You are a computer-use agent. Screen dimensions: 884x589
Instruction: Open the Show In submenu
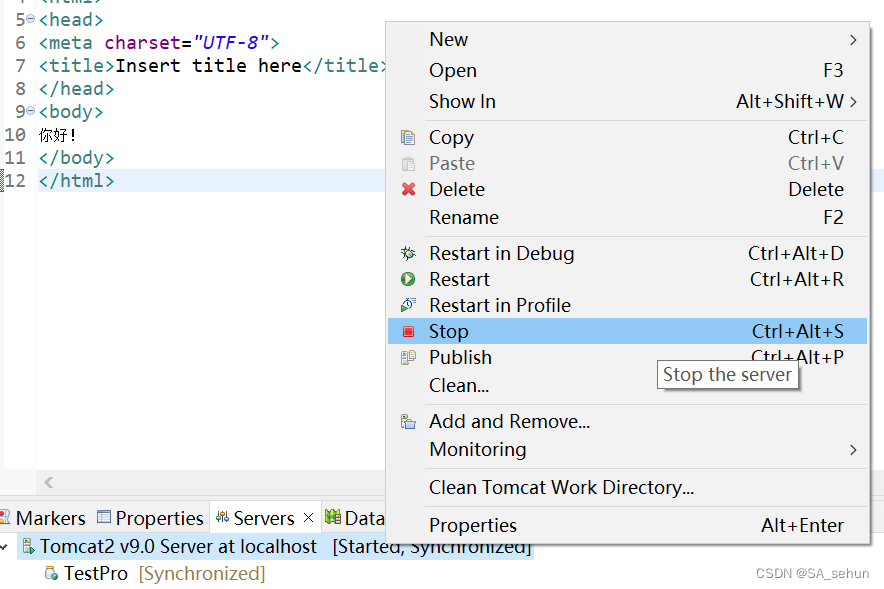tap(853, 102)
